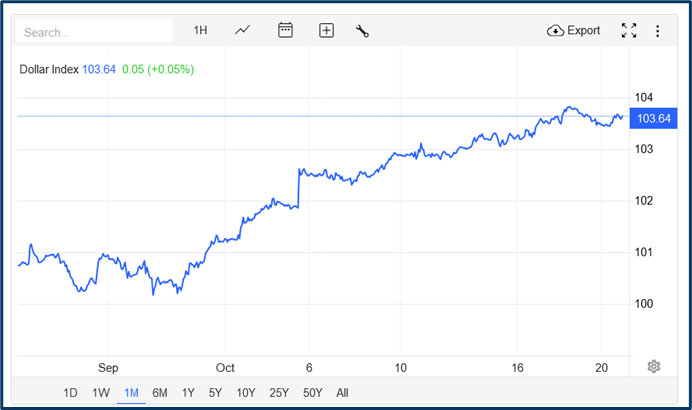Expand chart to fullscreen
This screenshot has height=410, width=692.
[629, 30]
